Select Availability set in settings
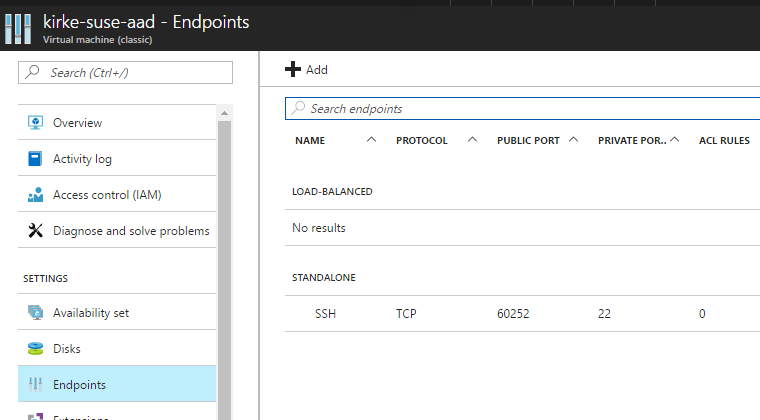Screen dimensions: 760x420 pyautogui.click(x=117, y=312)
